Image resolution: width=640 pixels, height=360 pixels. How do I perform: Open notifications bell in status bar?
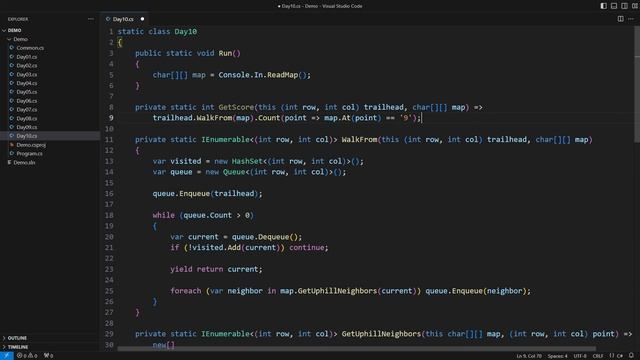tap(631, 356)
